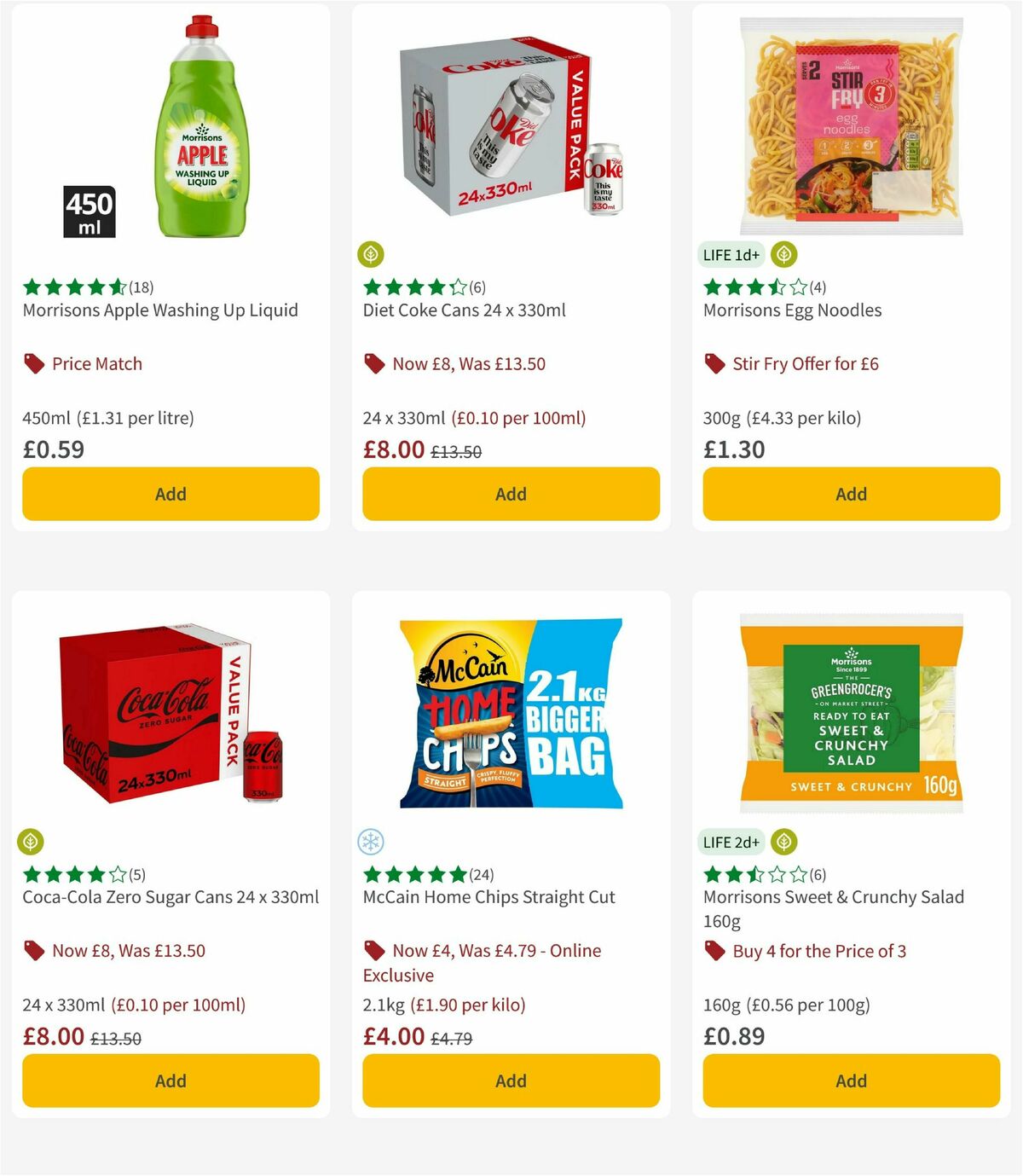Viewport: 1023px width, 1176px height.
Task: Click the leaf icon beside LIFE 1d+ on Egg Noodles
Action: point(784,252)
